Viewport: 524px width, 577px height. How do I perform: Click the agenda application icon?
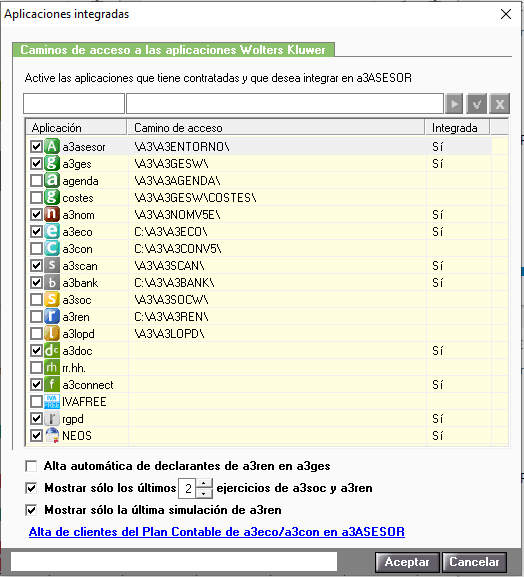(52, 180)
